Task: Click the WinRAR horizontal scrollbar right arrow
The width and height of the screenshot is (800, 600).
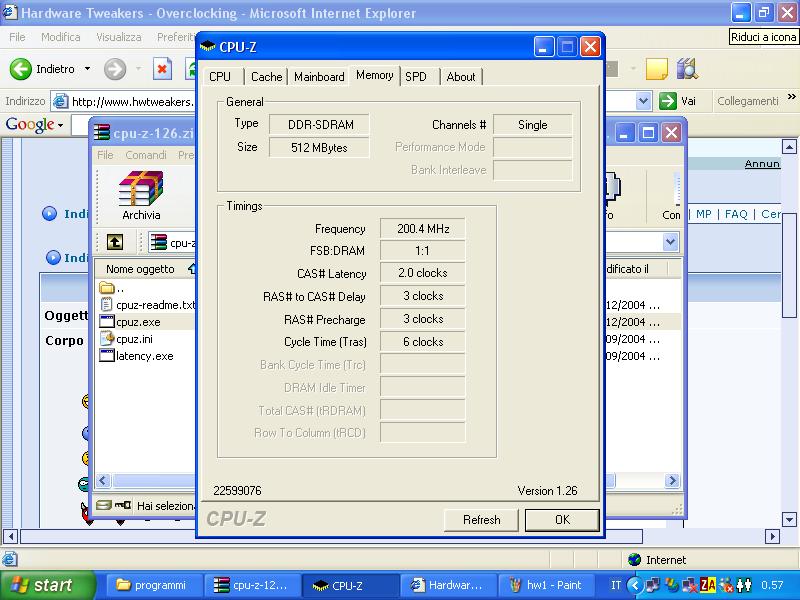Action: click(672, 481)
